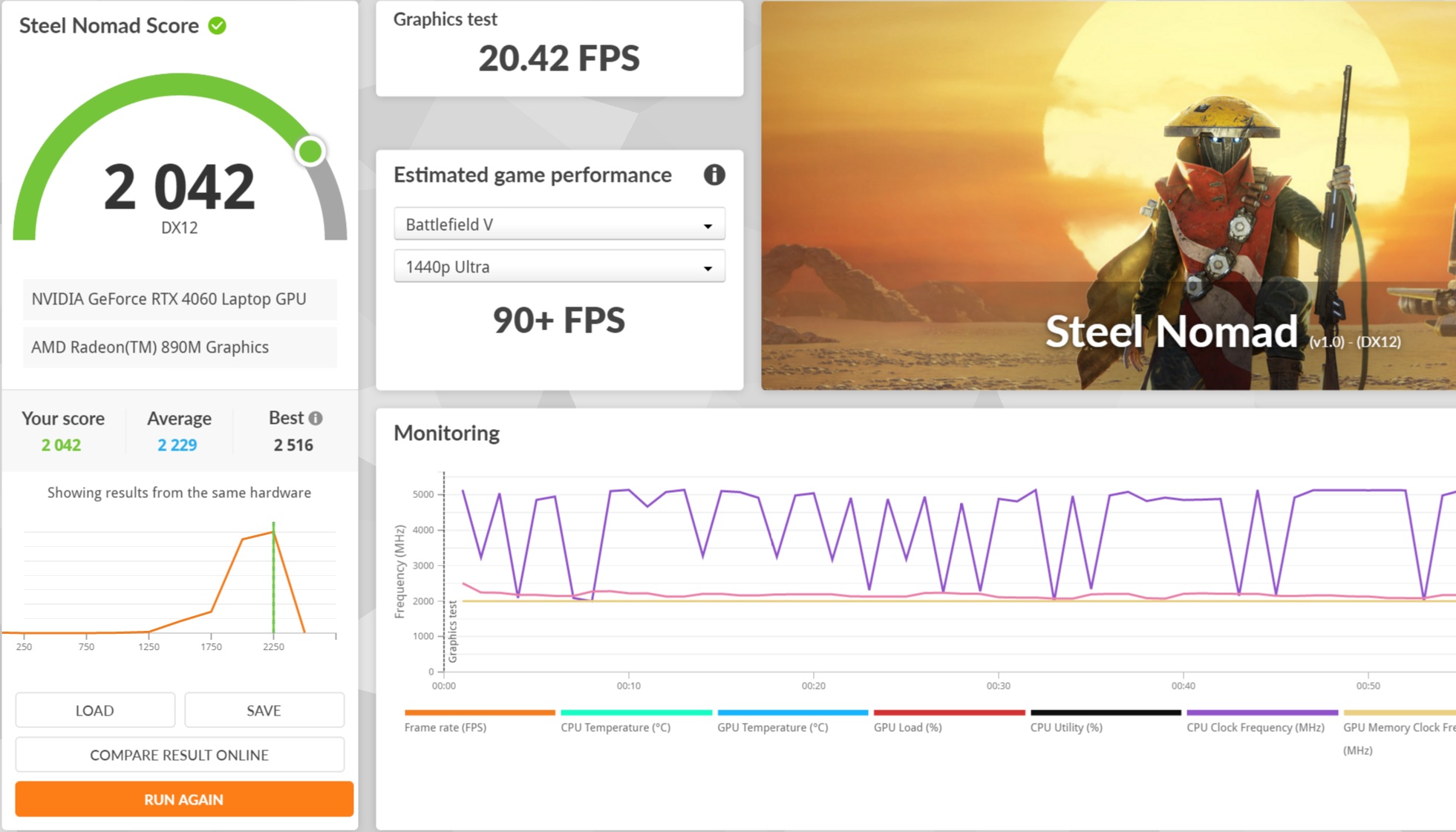This screenshot has height=832, width=1456.
Task: Click the NVIDIA GeForce RTX 4060 Laptop GPU text
Action: [169, 299]
